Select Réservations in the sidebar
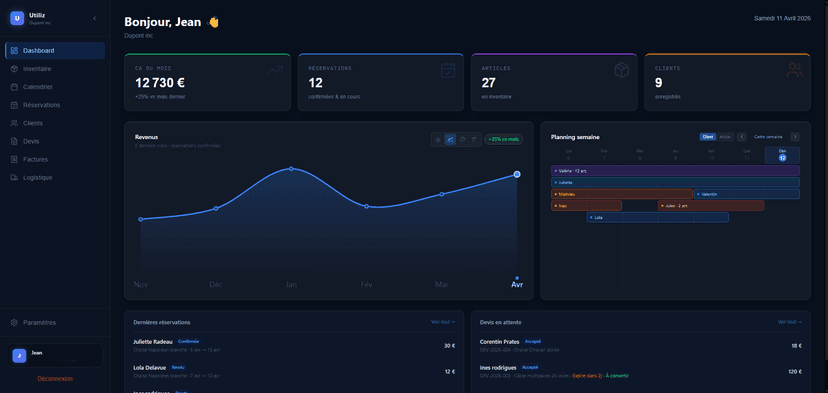The height and width of the screenshot is (393, 828). point(55,105)
